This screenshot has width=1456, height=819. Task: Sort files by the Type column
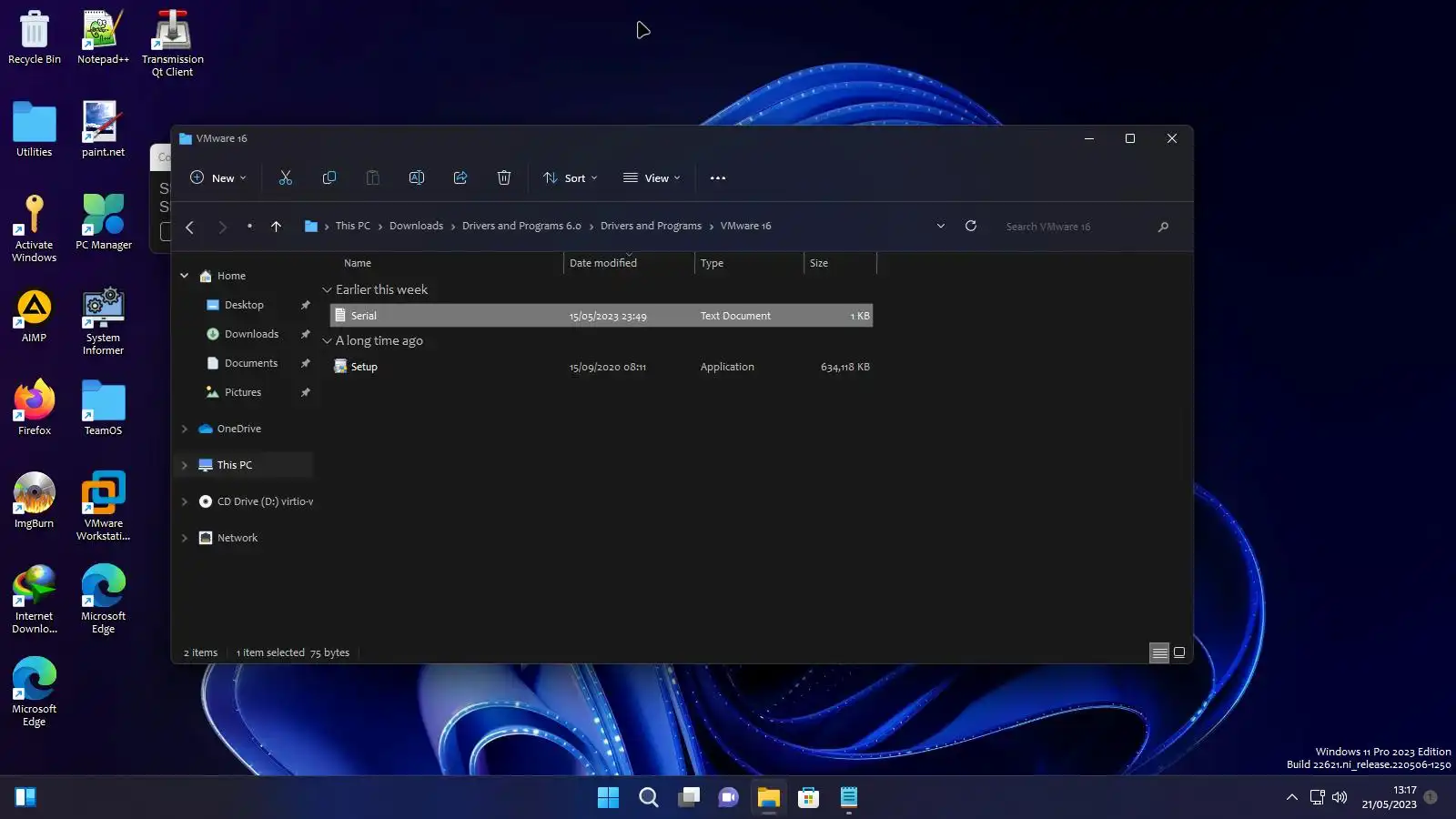(749, 263)
